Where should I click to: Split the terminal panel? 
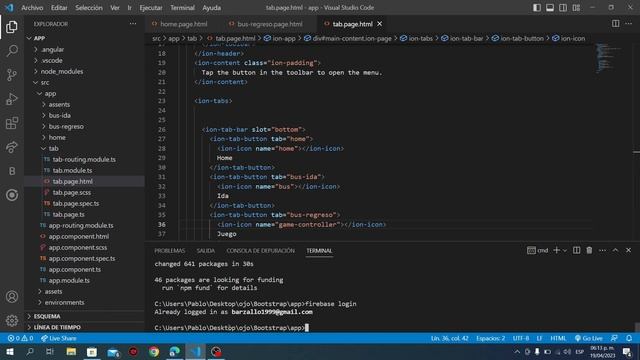pos(576,250)
